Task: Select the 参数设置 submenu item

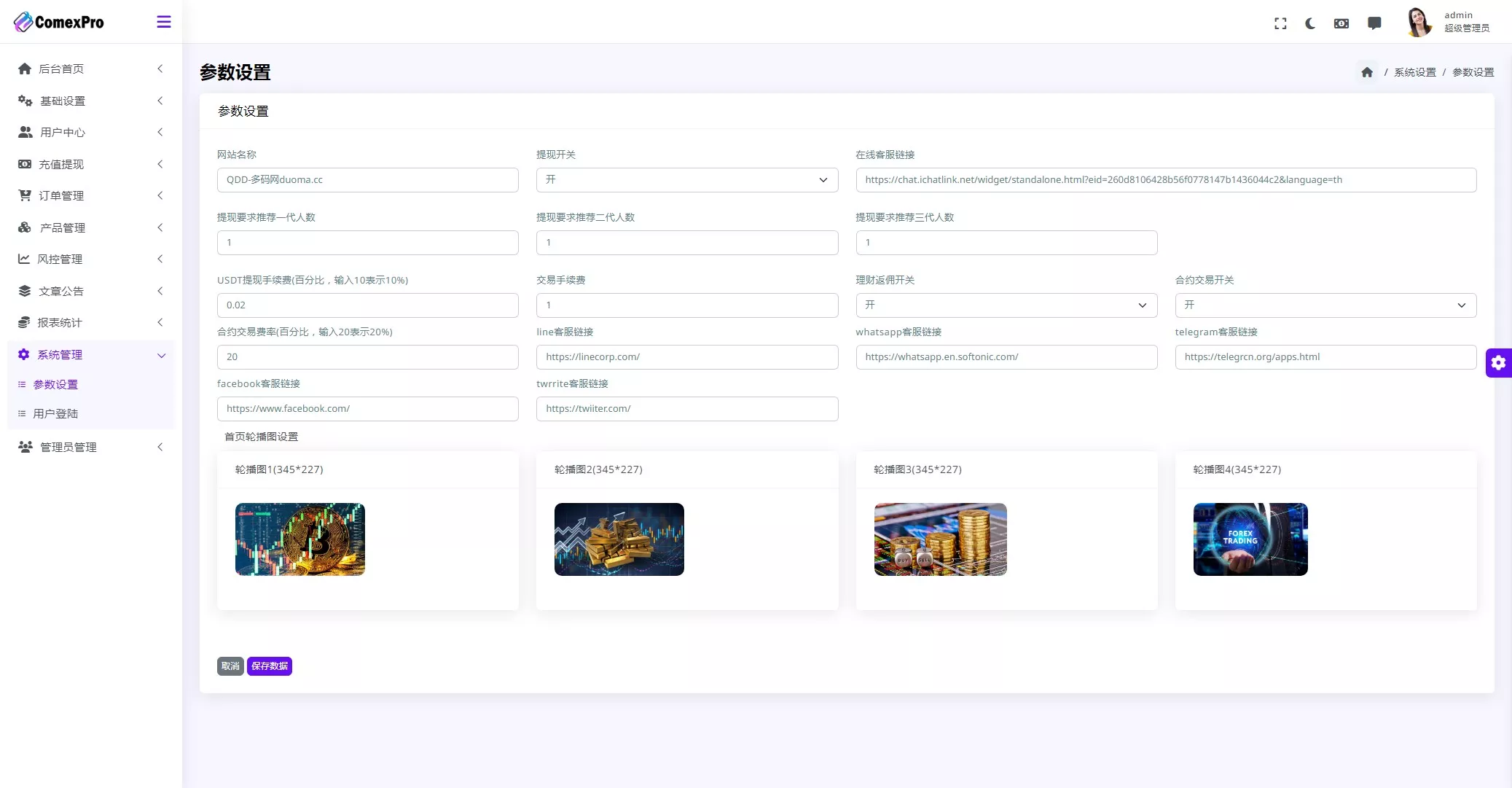Action: 55,384
